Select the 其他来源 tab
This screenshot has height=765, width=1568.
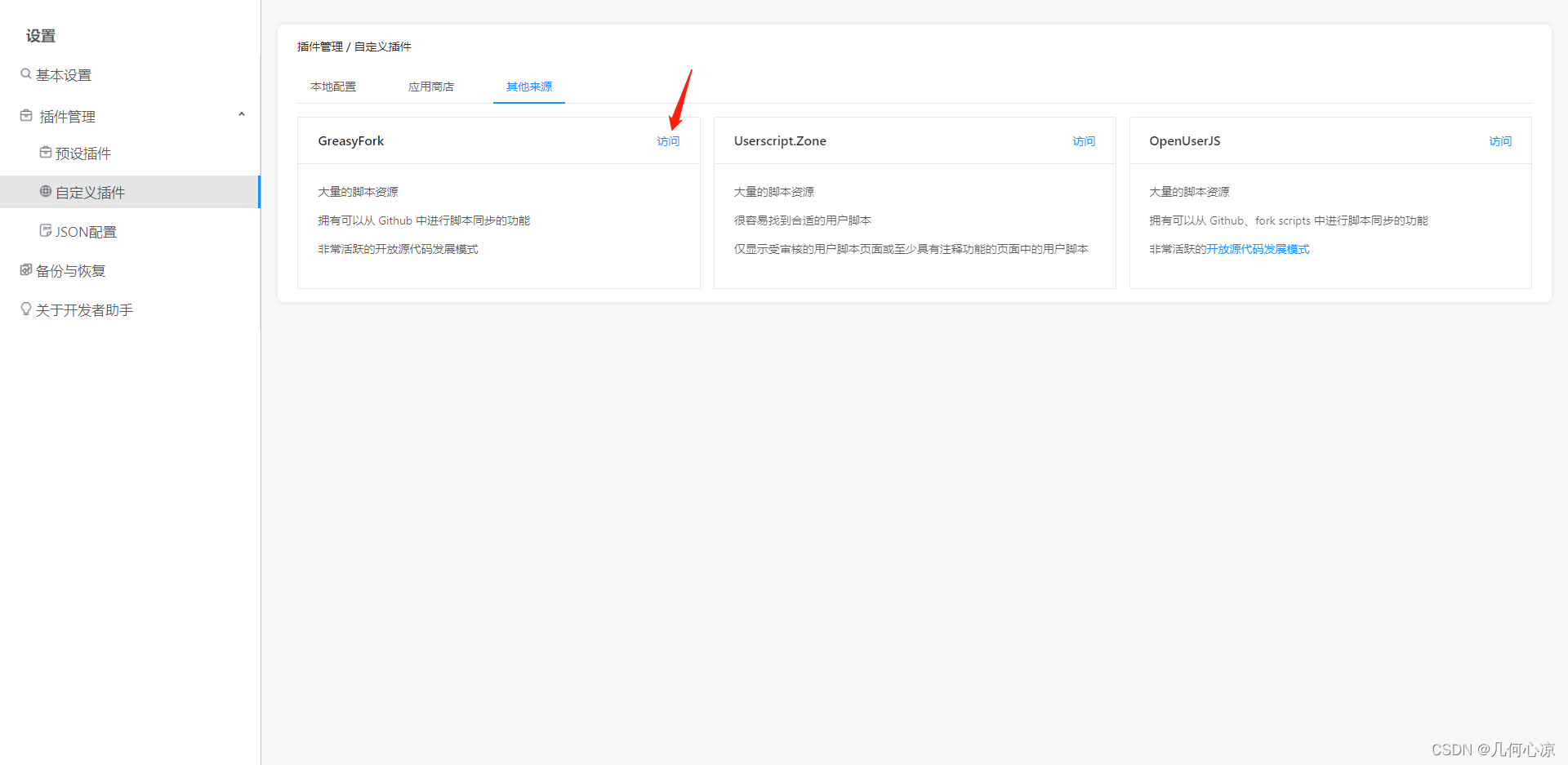529,87
